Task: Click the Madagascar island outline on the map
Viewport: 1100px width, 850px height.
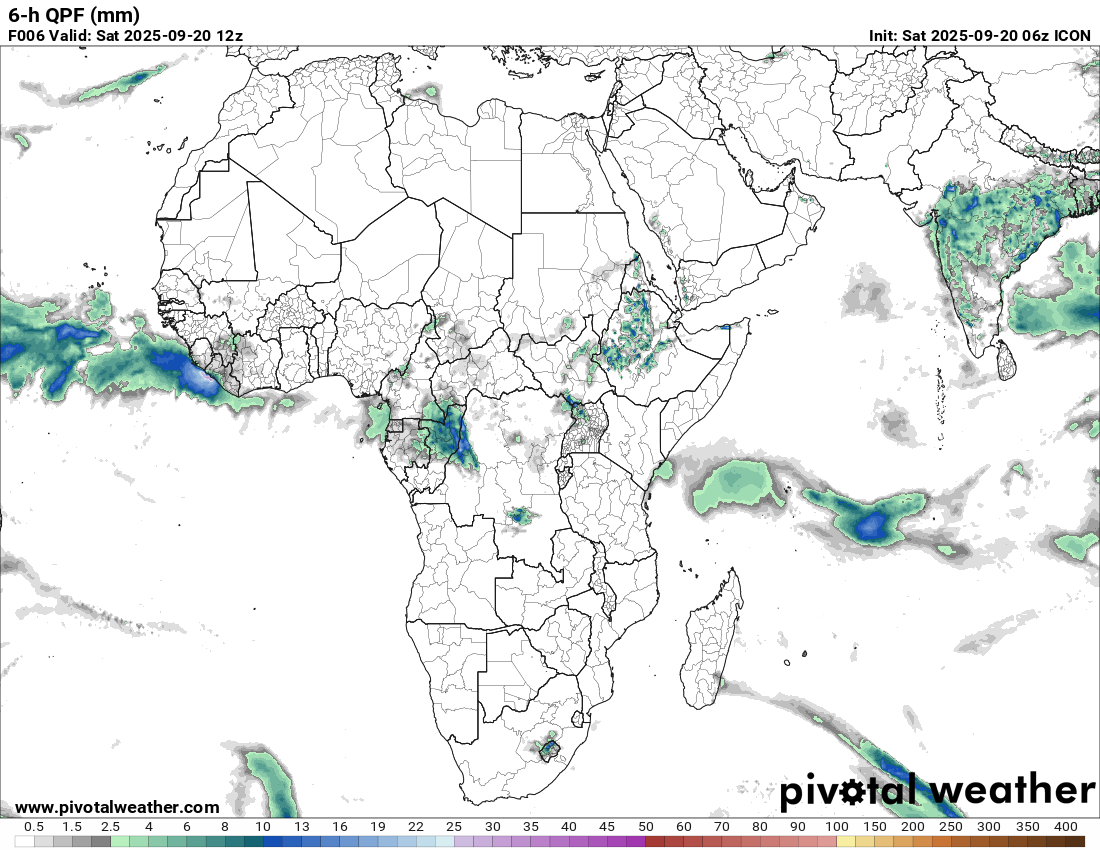Action: tap(712, 640)
